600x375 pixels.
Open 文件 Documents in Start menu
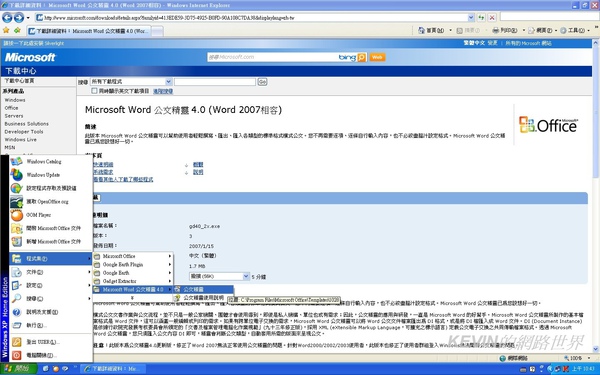point(51,272)
